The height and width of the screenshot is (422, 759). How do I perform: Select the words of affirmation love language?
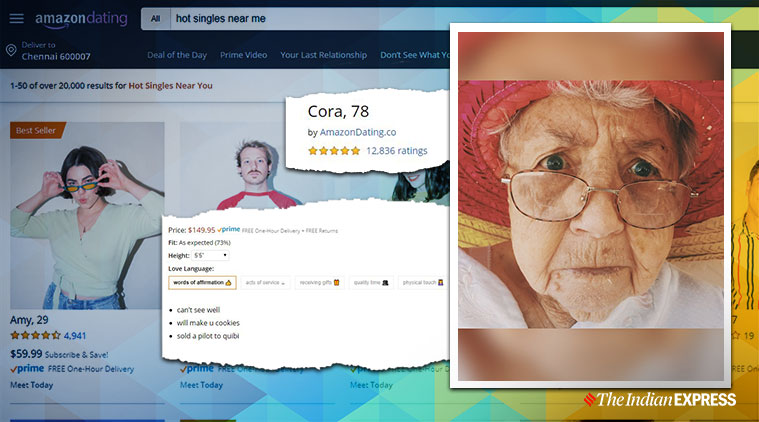pos(202,283)
